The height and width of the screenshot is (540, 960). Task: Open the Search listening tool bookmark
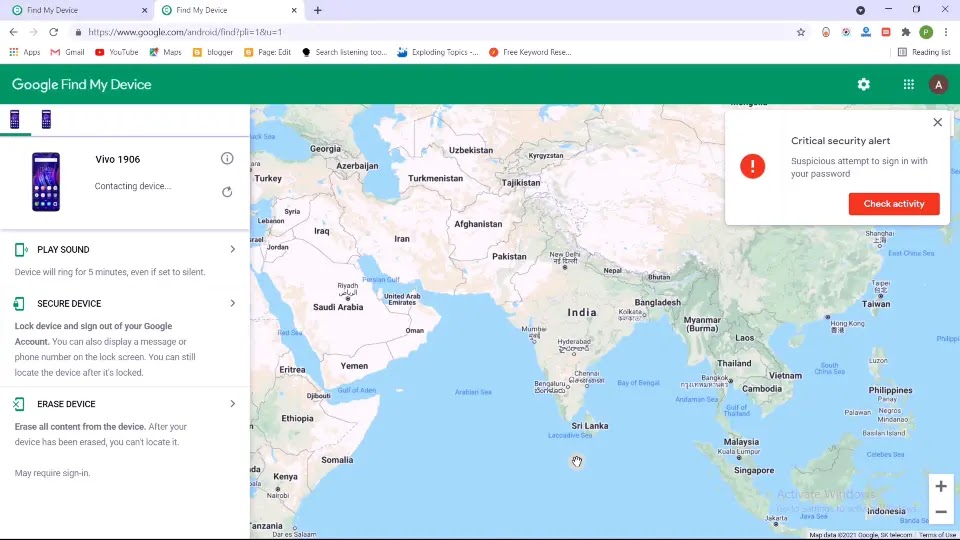click(345, 52)
